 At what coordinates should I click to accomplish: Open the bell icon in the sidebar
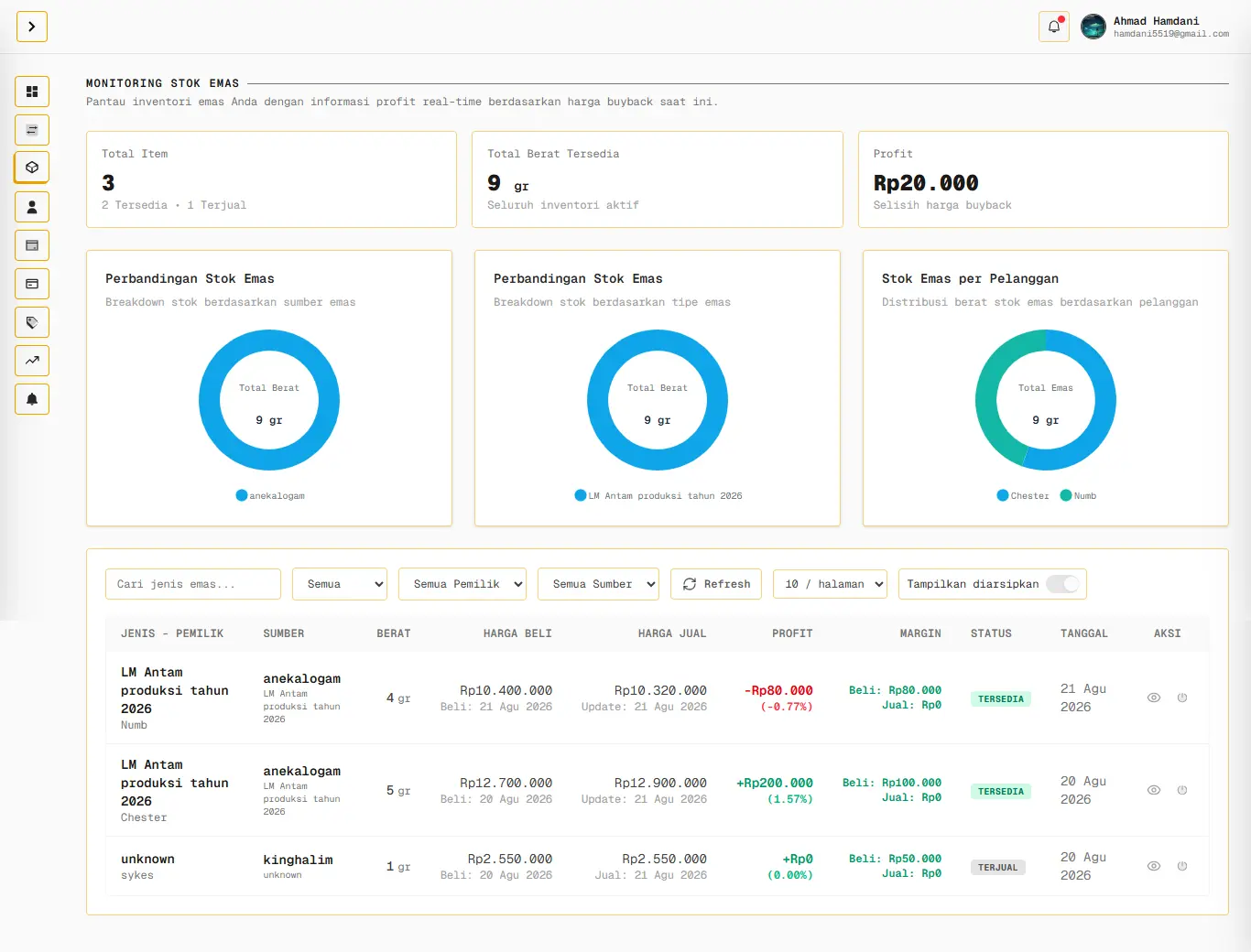point(32,399)
